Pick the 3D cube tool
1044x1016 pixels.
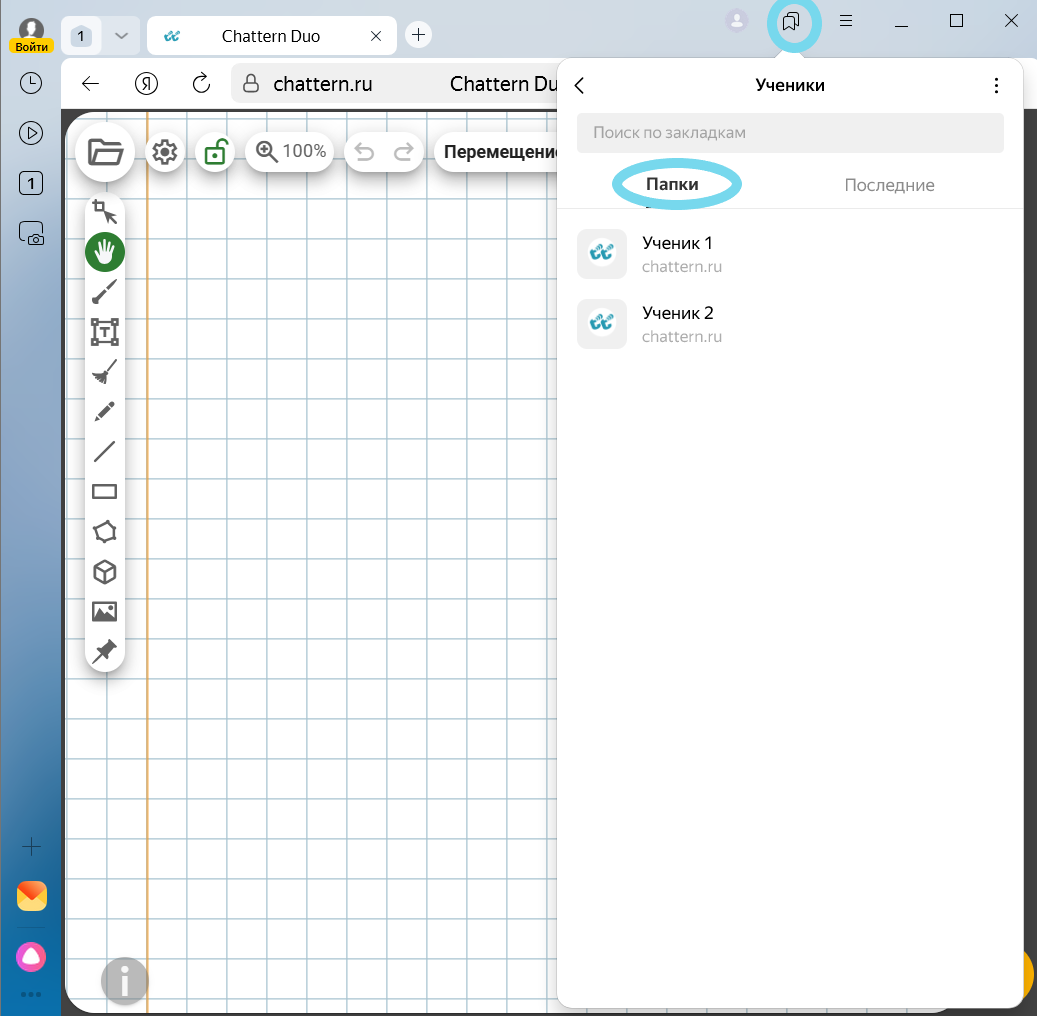[105, 571]
